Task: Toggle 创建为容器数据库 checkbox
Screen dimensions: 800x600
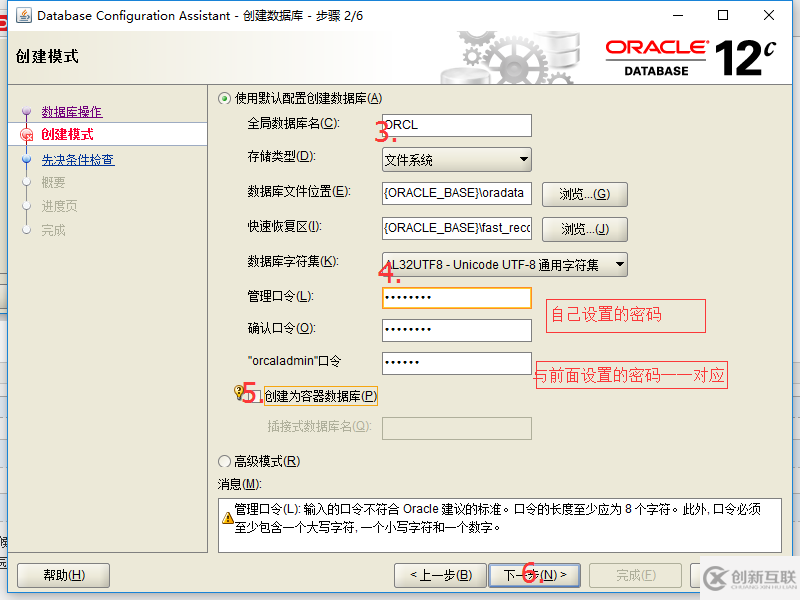Action: pos(255,395)
